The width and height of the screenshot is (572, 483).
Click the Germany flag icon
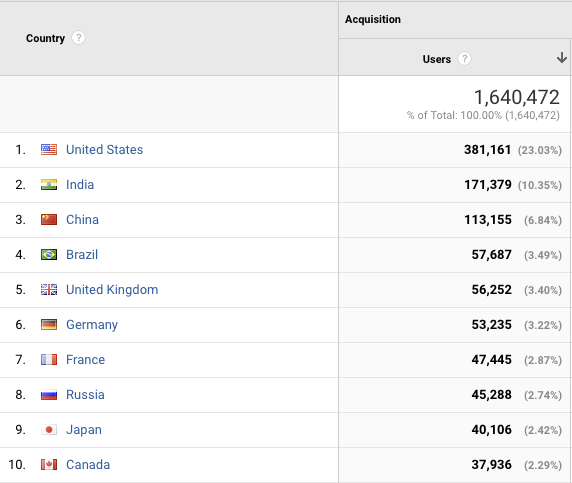pos(49,325)
